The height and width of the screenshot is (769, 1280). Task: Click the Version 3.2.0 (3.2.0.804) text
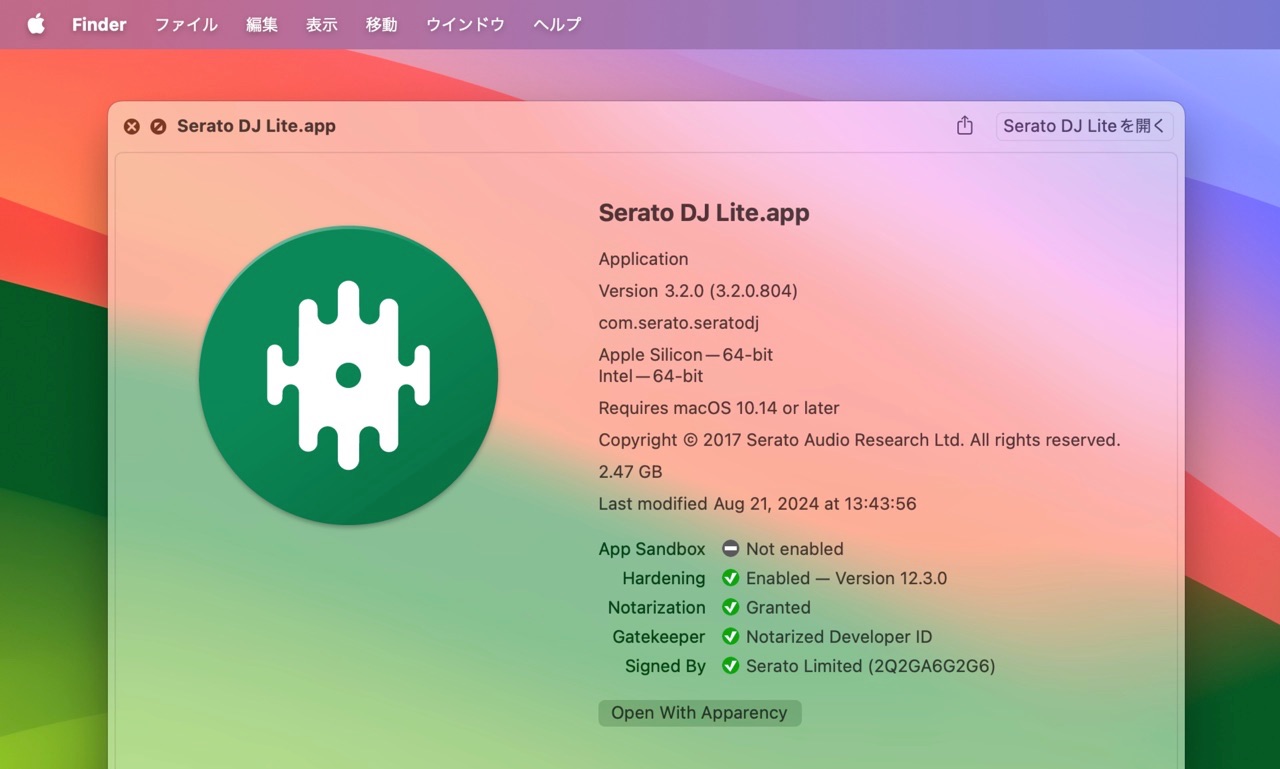pos(698,291)
